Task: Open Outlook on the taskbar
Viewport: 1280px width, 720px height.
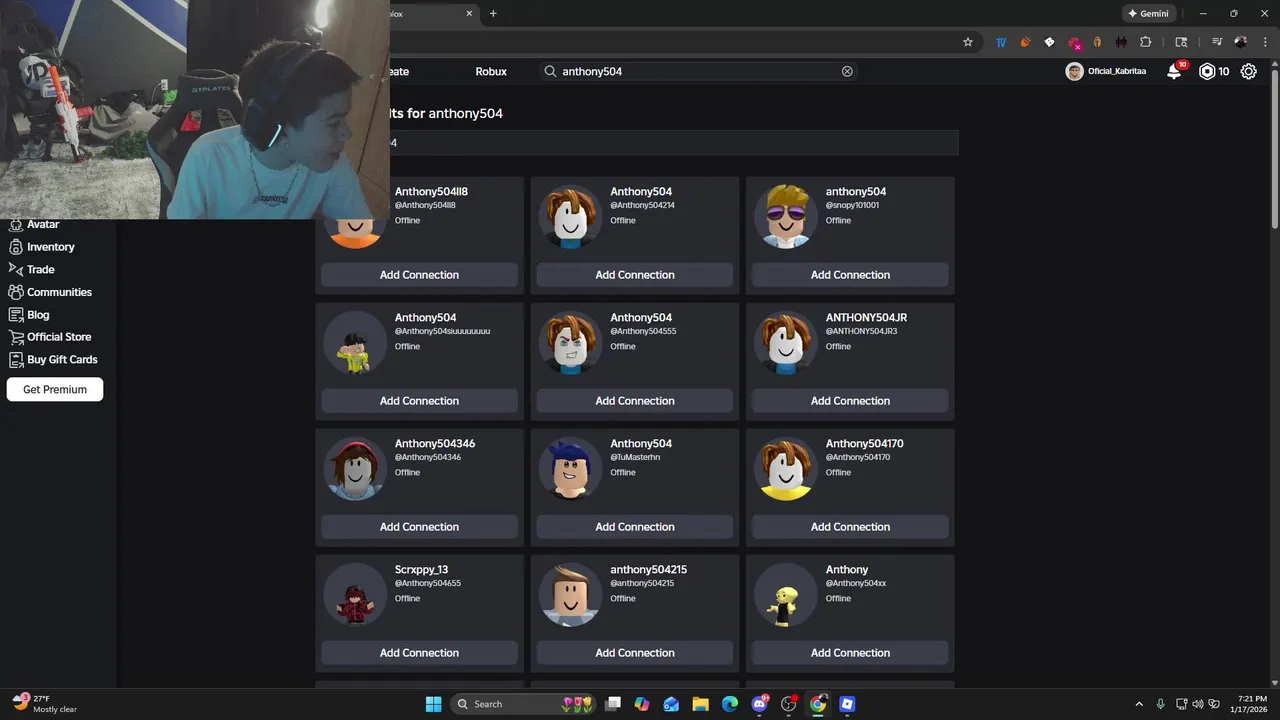Action: click(x=671, y=704)
